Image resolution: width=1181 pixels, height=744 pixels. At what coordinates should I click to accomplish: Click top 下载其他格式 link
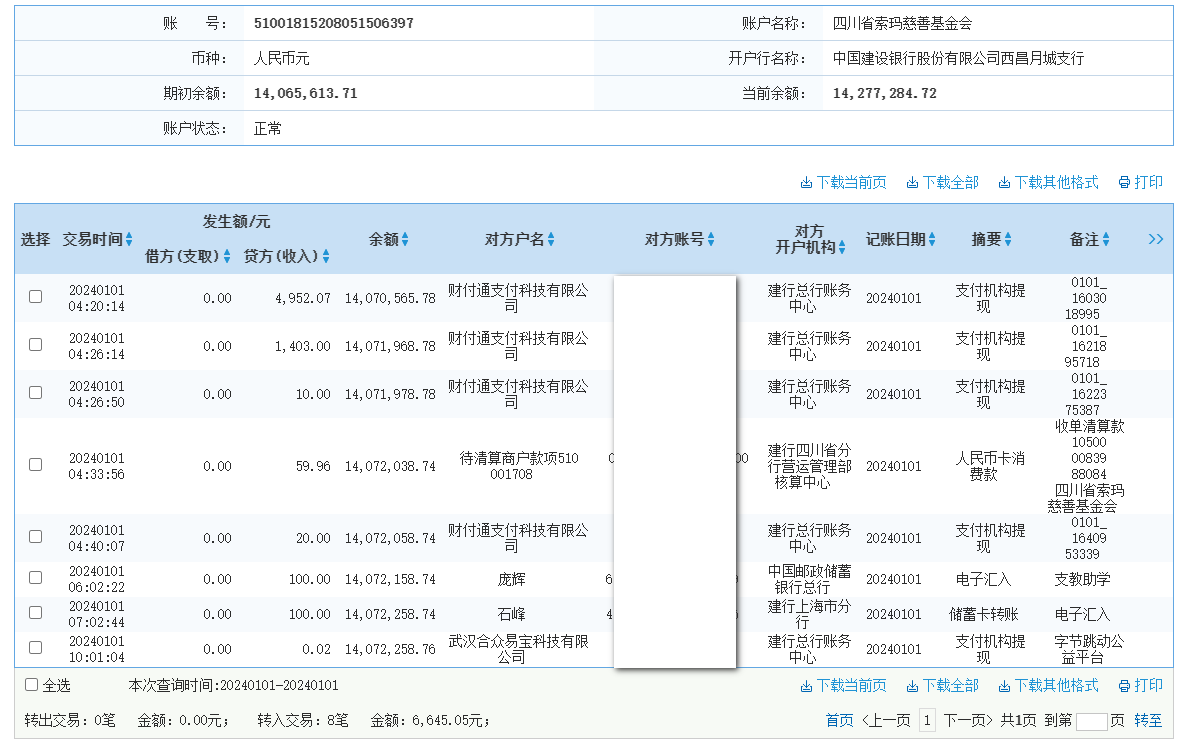coord(1048,182)
